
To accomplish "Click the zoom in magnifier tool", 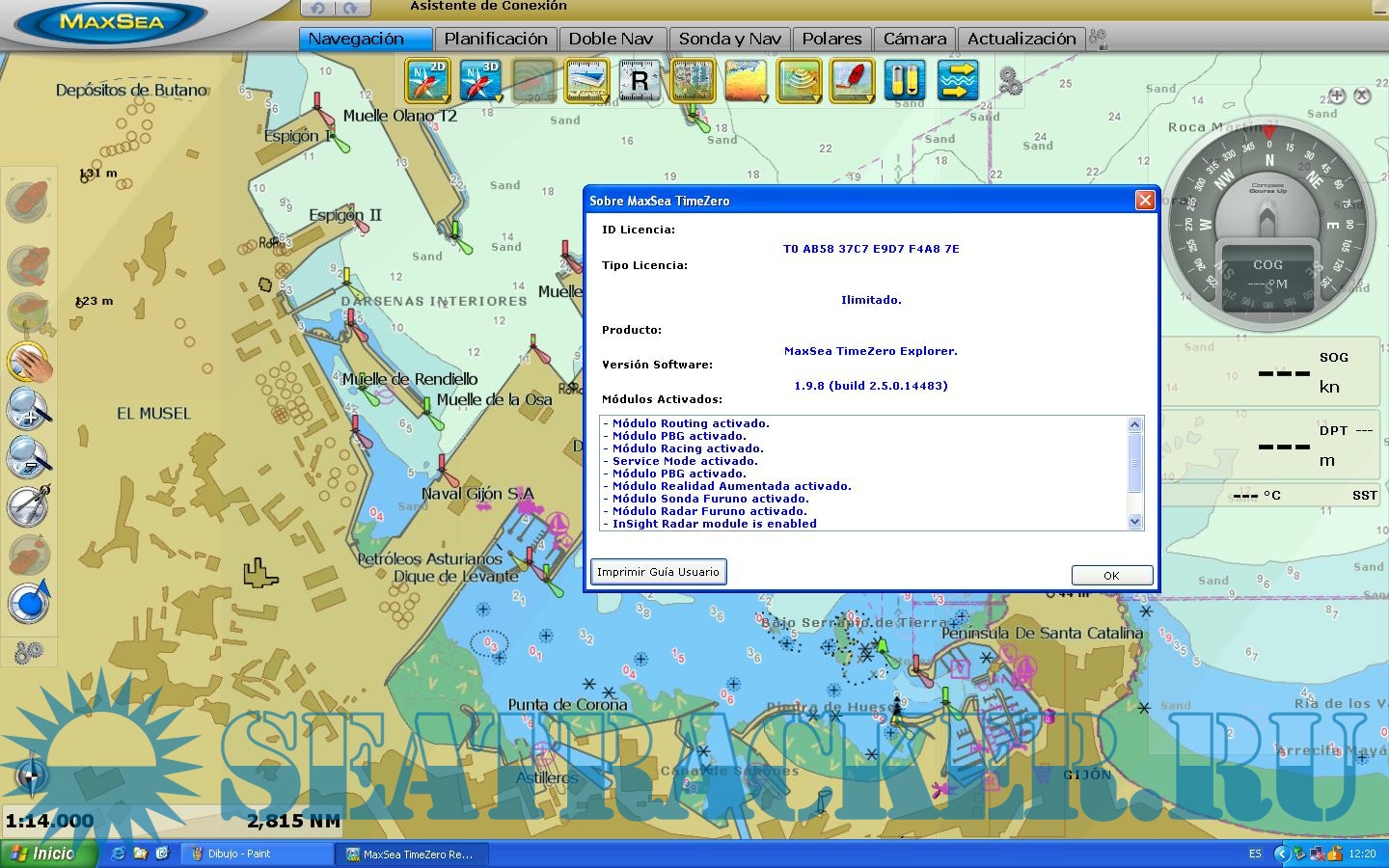I will (29, 409).
